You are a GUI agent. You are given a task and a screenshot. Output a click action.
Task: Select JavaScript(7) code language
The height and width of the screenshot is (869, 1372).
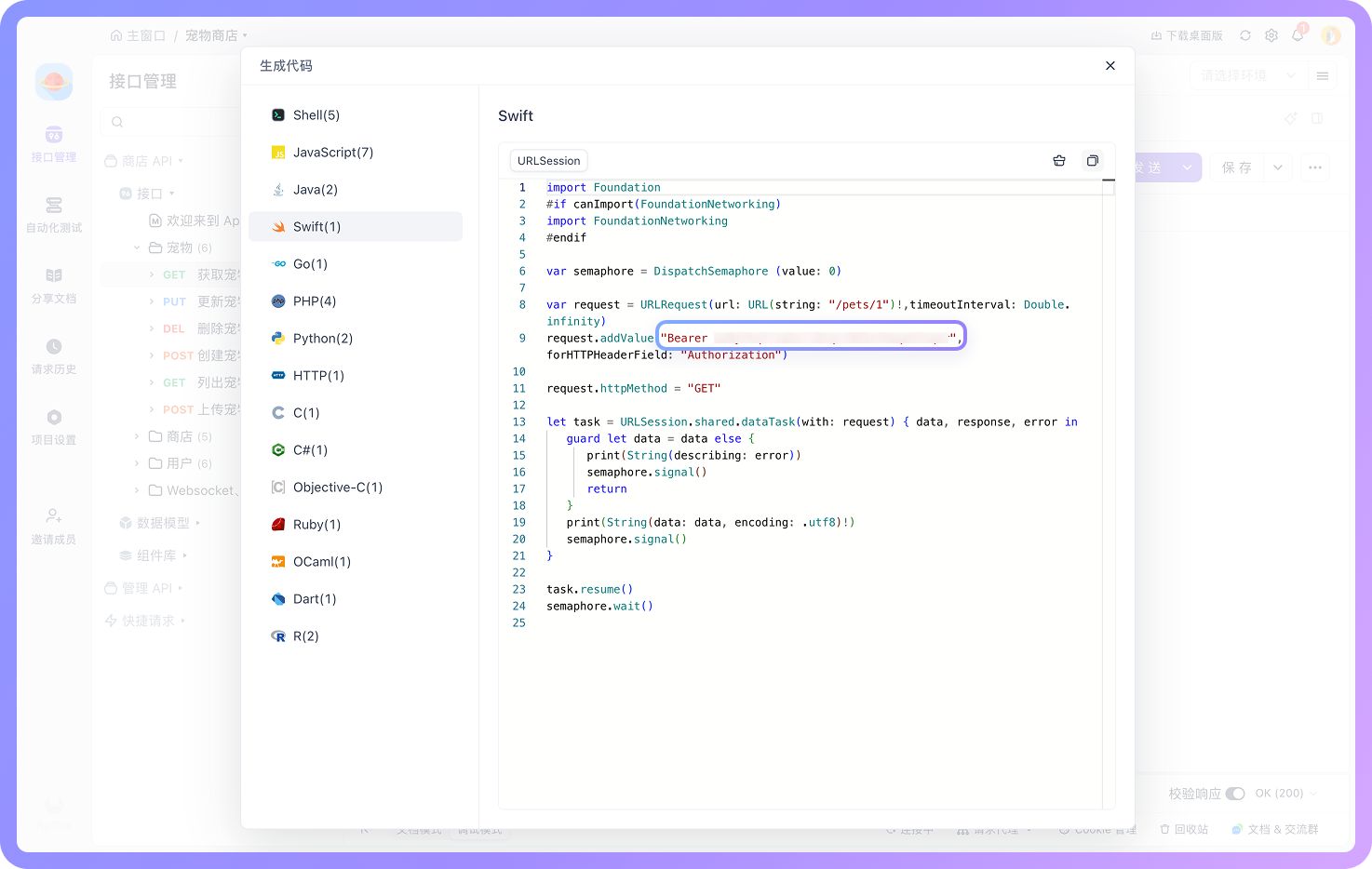pos(356,153)
